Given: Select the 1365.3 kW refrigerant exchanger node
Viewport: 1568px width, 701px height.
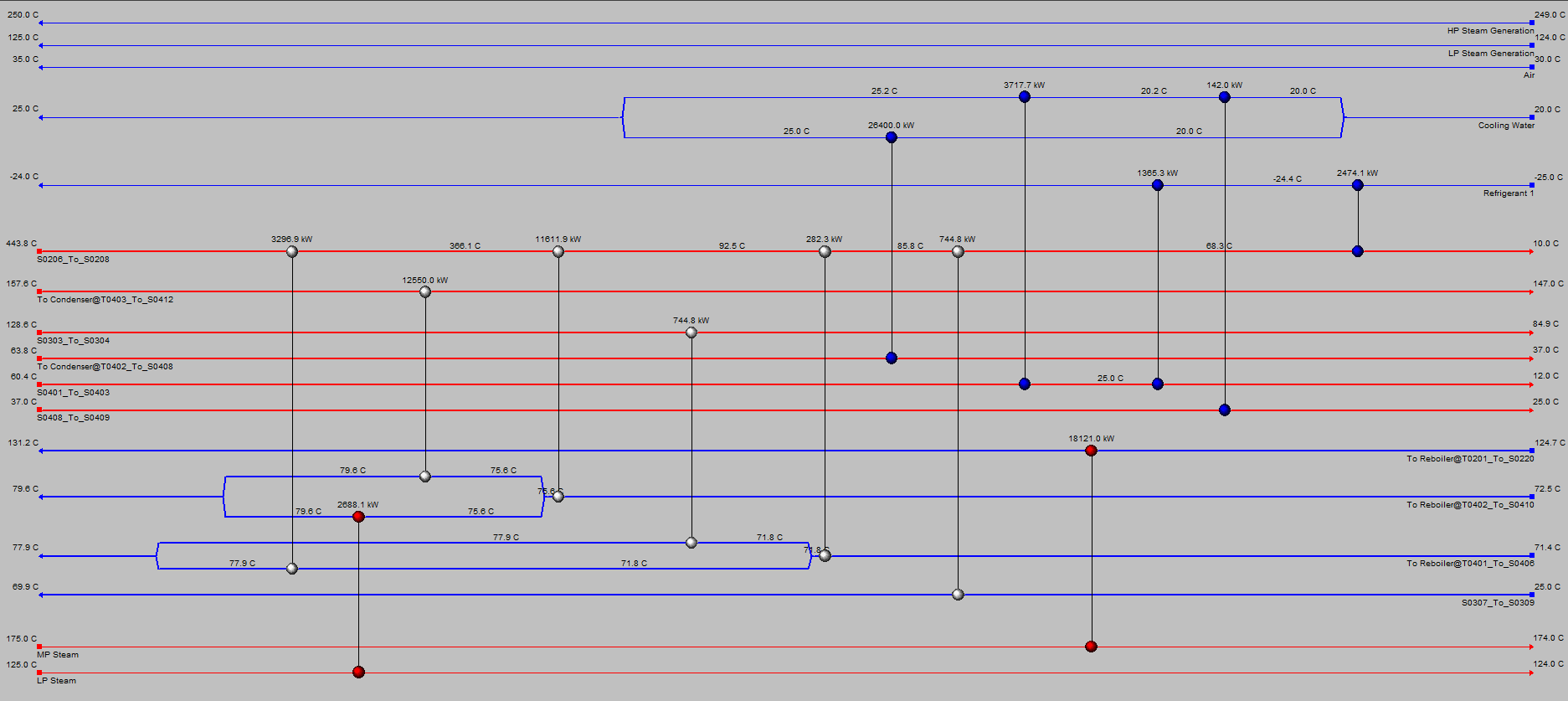Looking at the screenshot, I should coord(1158,185).
